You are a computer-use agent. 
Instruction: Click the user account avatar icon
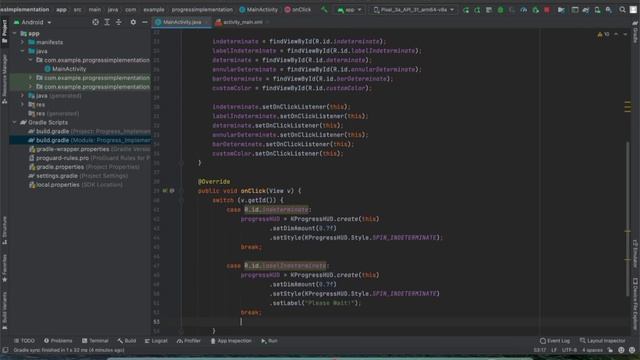[x=633, y=10]
